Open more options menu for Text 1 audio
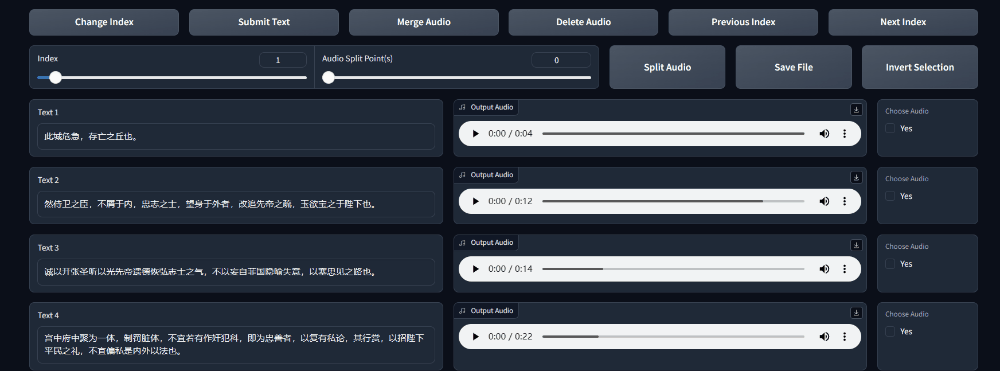 click(x=844, y=134)
